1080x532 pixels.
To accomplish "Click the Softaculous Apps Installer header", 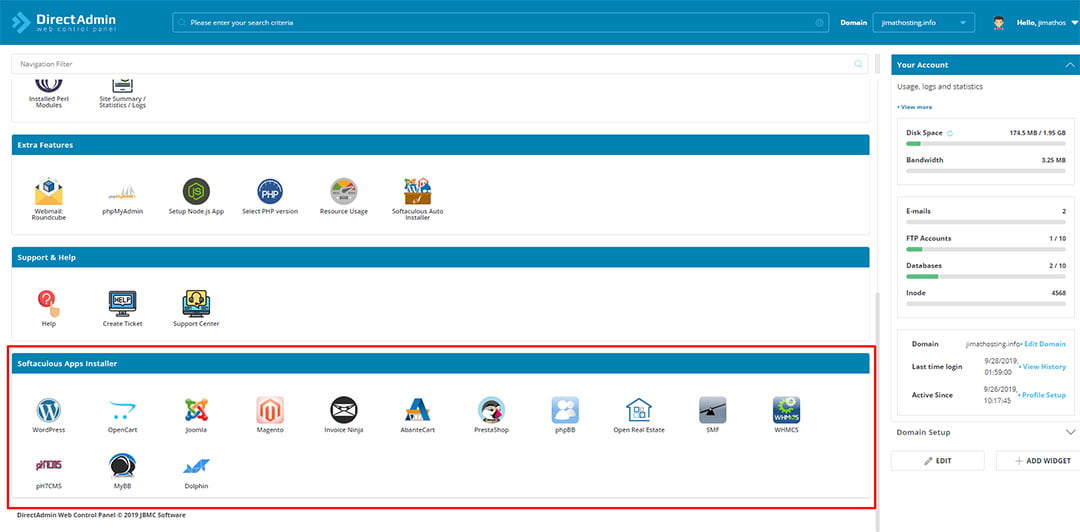I will (x=441, y=363).
